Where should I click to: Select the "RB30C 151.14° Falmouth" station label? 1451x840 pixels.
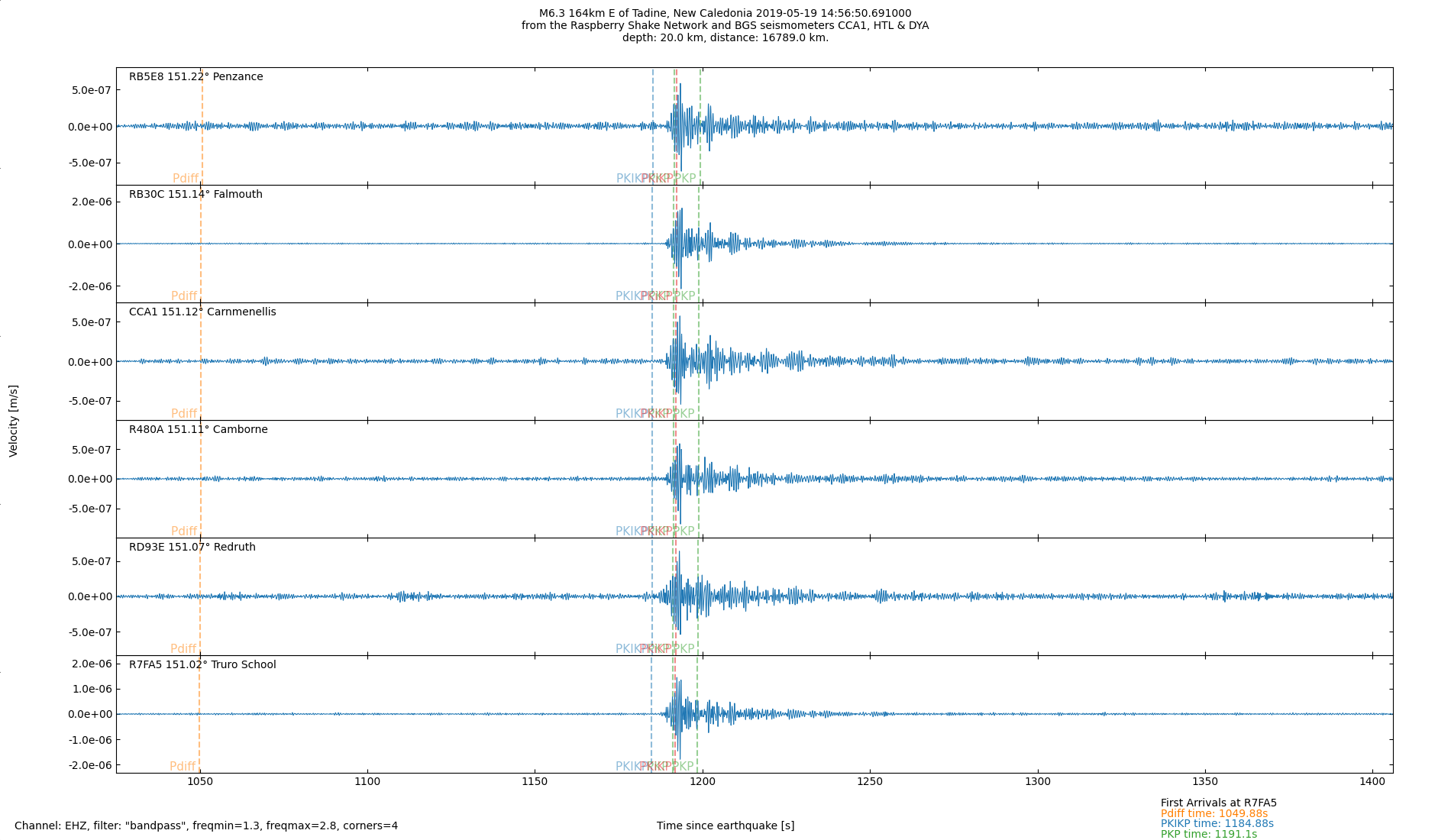click(196, 194)
